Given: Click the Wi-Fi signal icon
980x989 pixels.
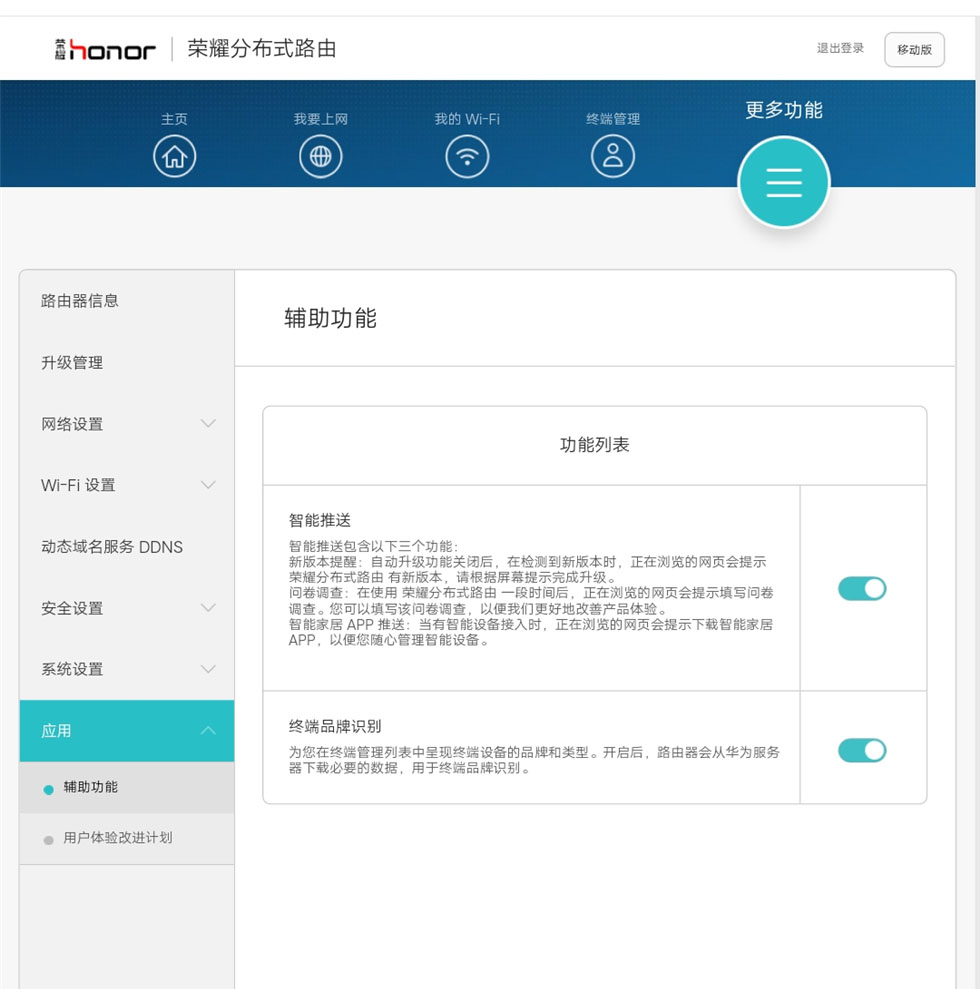Looking at the screenshot, I should point(467,157).
